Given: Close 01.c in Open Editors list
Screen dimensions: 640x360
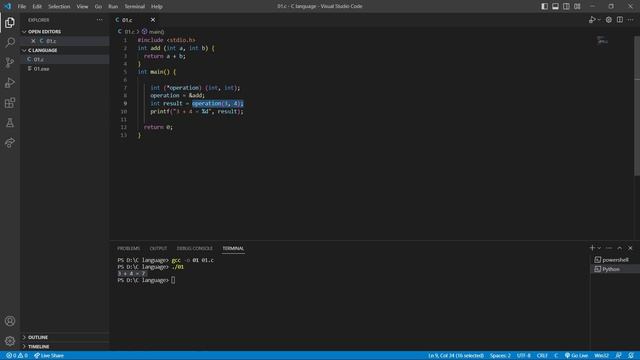Looking at the screenshot, I should point(33,41).
